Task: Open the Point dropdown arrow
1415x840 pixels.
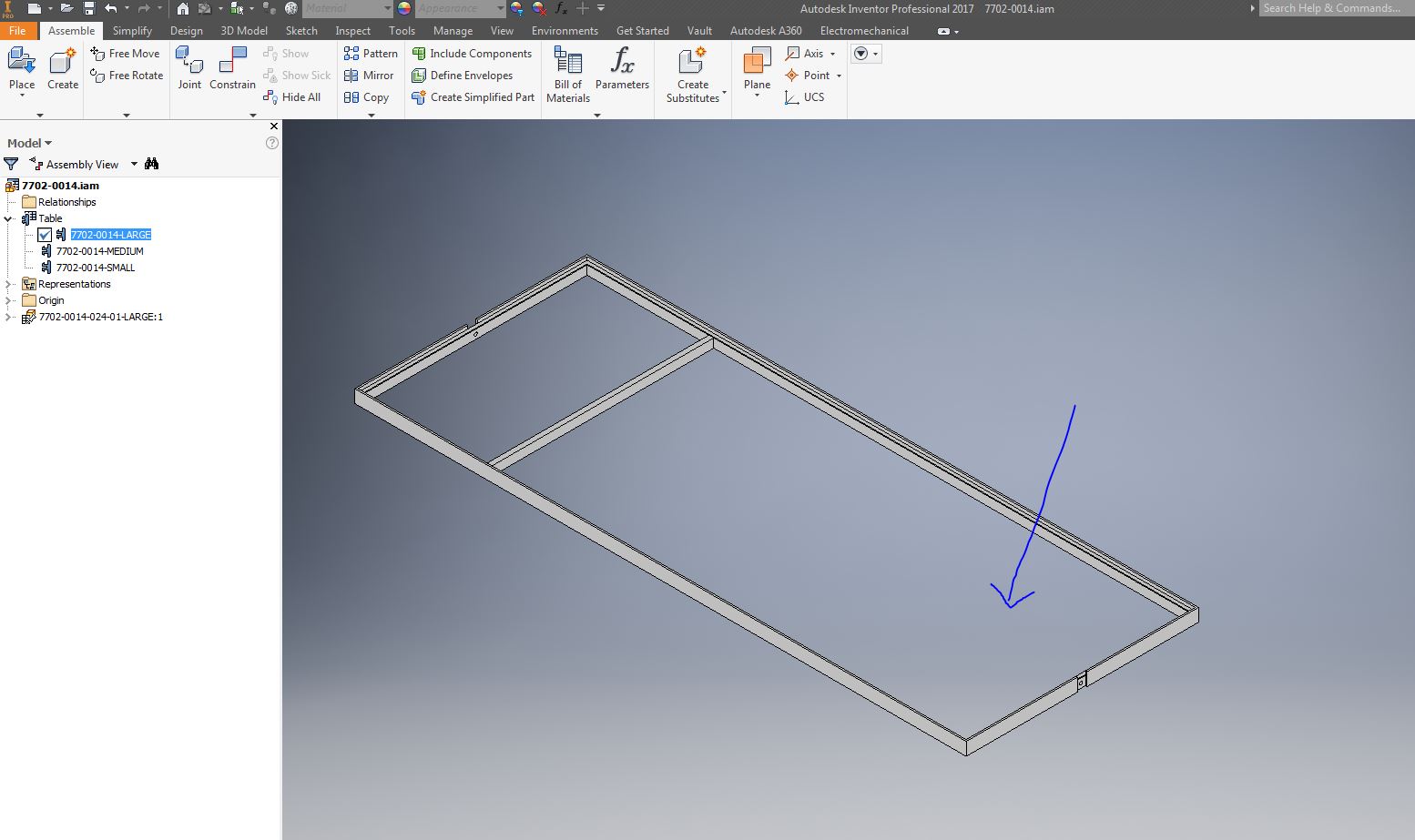Action: 839,76
